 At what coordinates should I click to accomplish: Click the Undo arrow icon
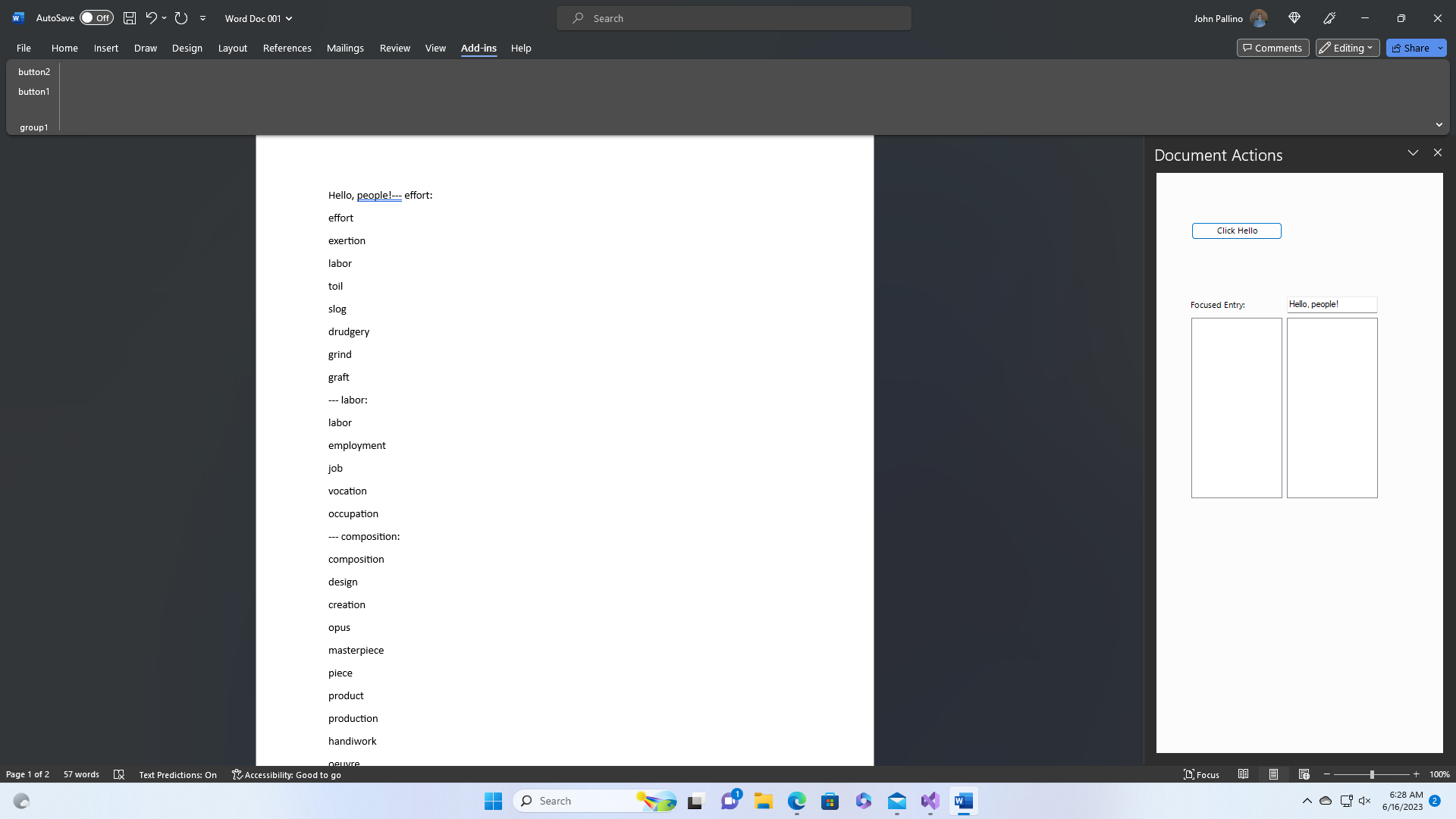point(151,17)
